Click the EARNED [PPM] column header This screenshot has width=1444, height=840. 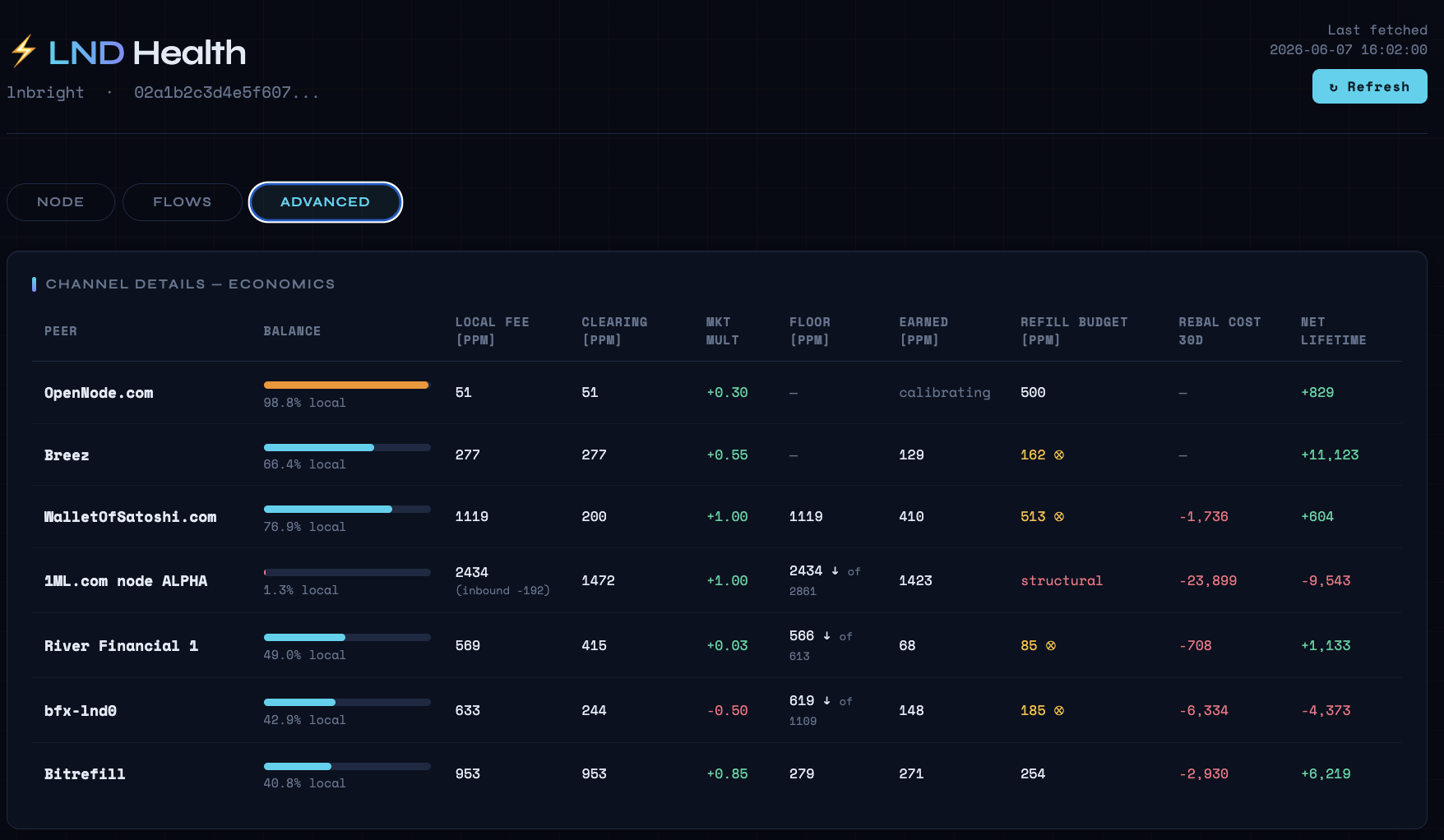point(923,331)
